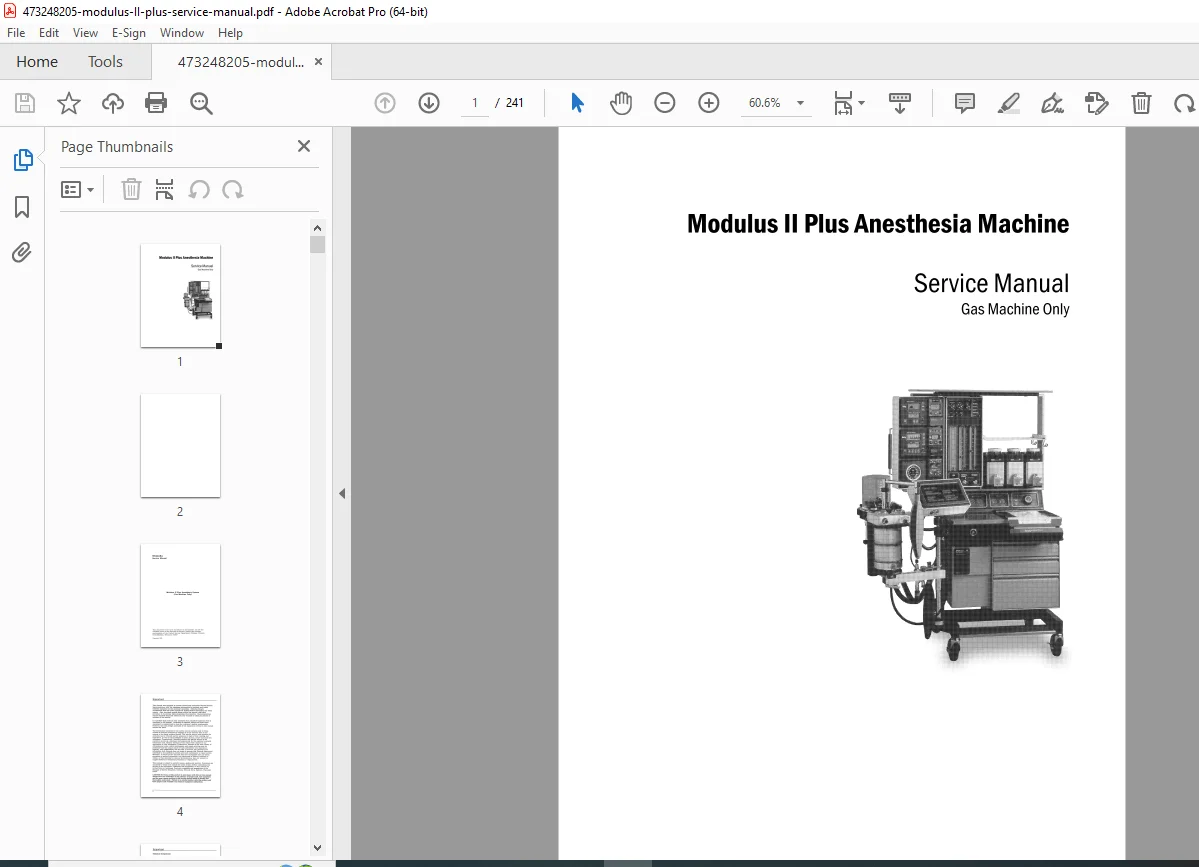
Task: Open the Help menu
Action: click(x=230, y=33)
